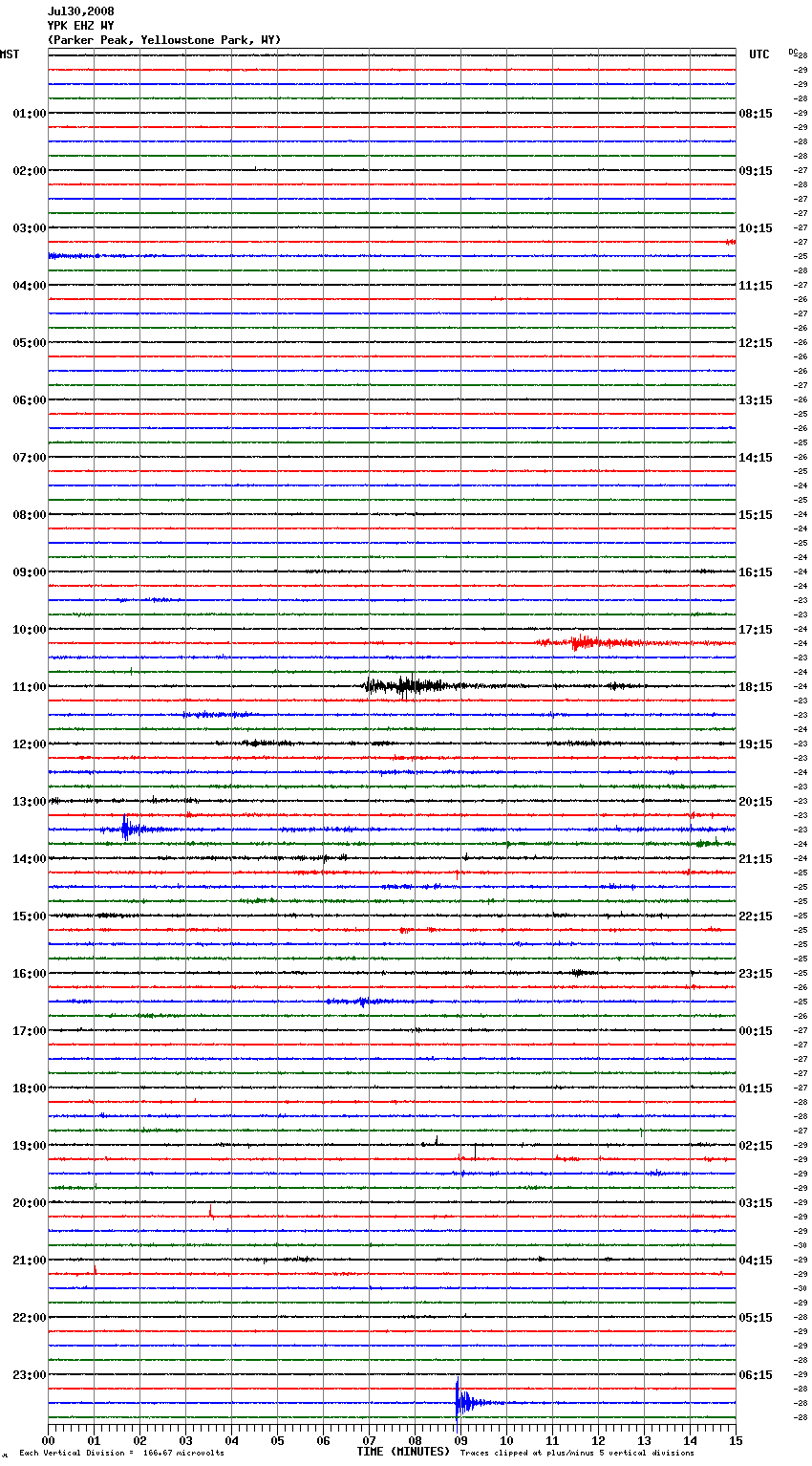This screenshot has width=812, height=1466.
Task: Select the '14:00' MST time label
Action: 30,859
